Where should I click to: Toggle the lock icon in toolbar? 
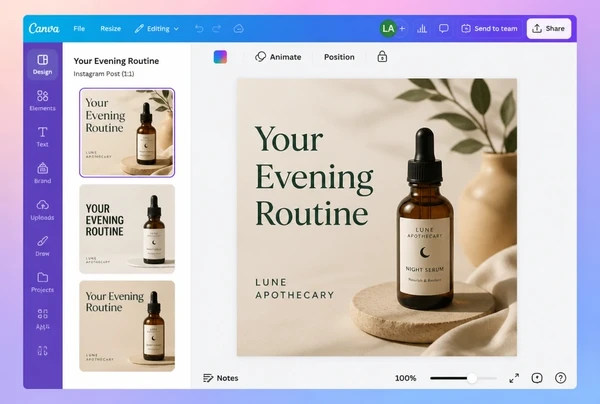coord(382,57)
